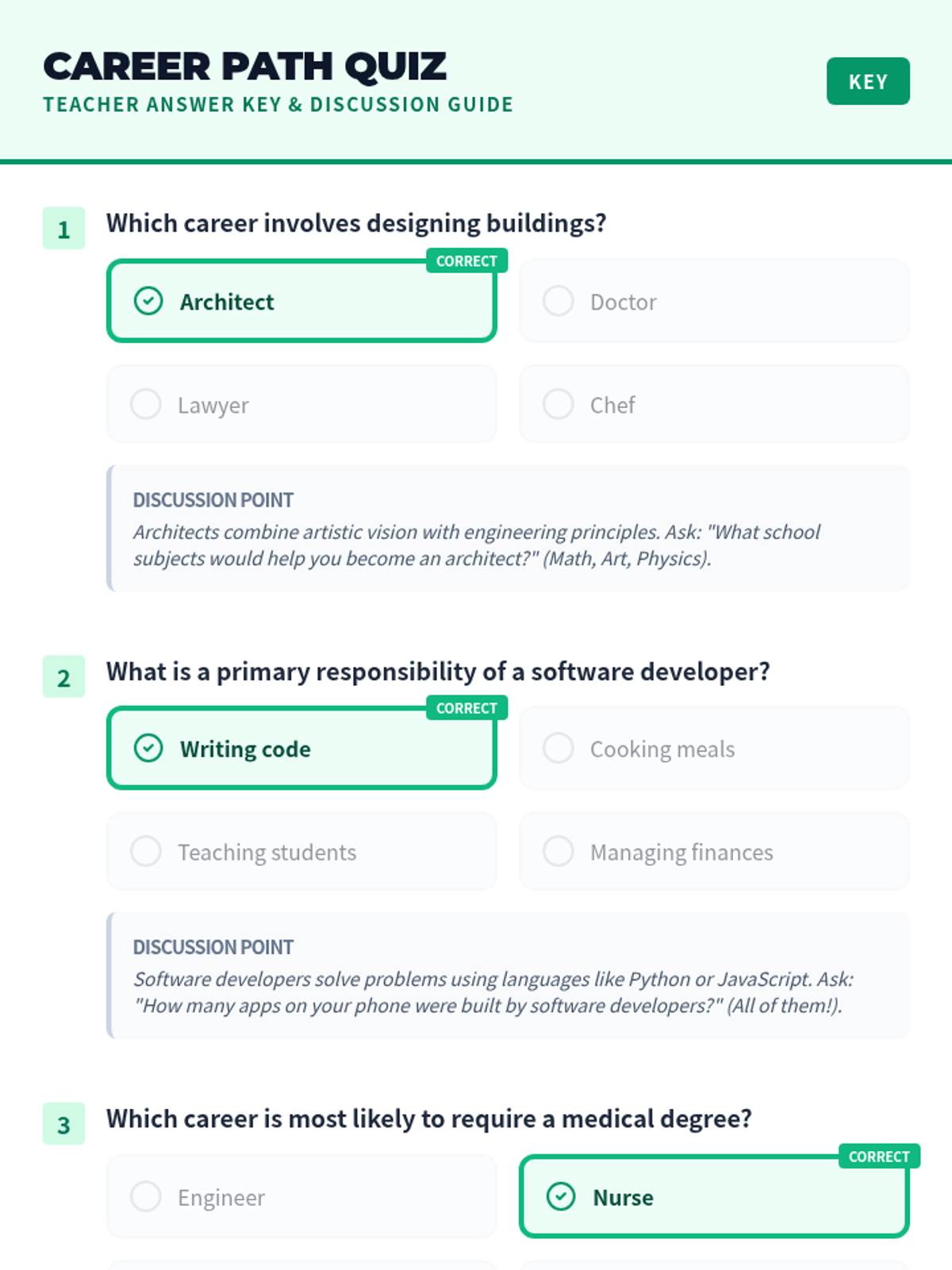Click the software developer discussion point box
The image size is (952, 1270).
tap(508, 976)
